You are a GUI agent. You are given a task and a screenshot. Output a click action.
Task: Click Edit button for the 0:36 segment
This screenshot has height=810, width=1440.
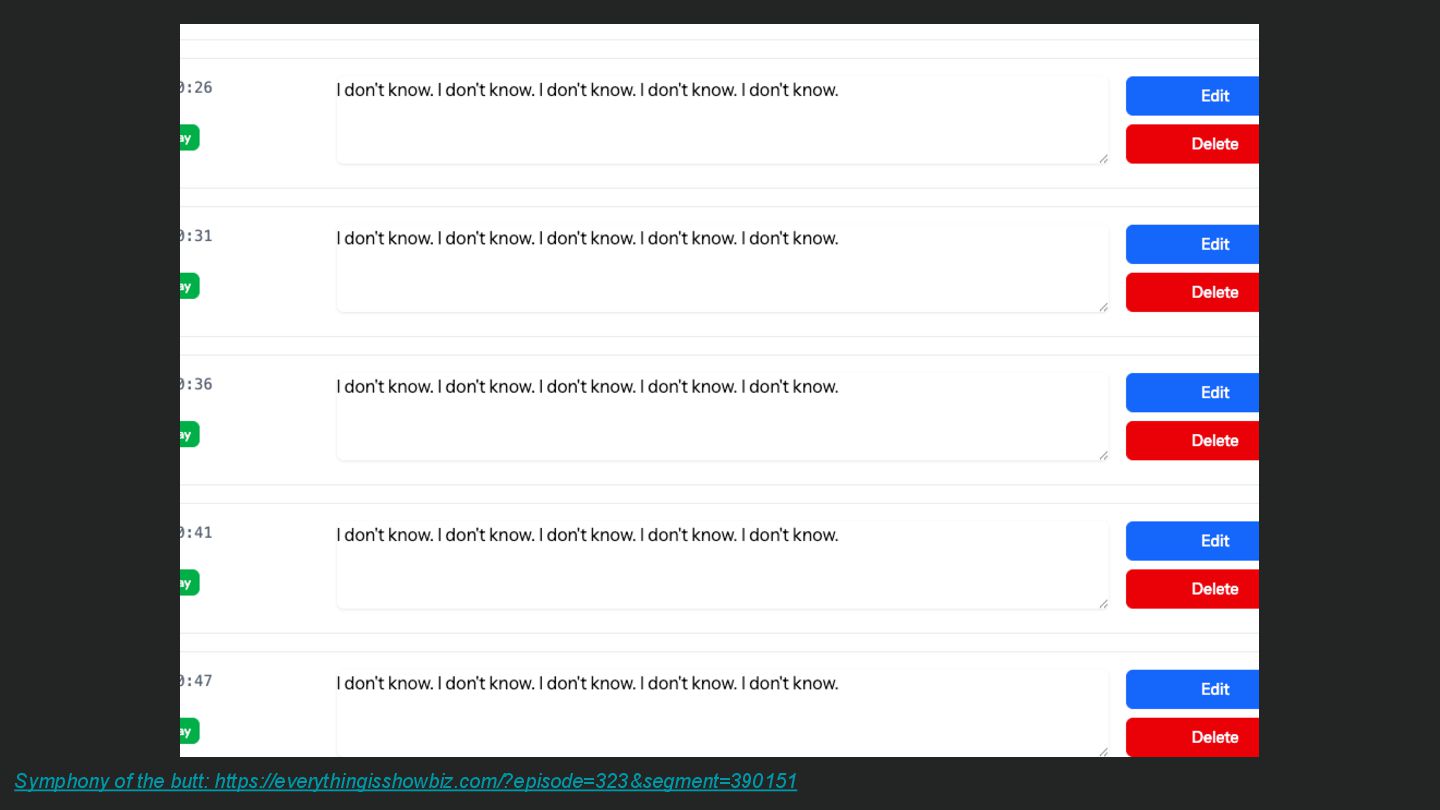coord(1192,393)
